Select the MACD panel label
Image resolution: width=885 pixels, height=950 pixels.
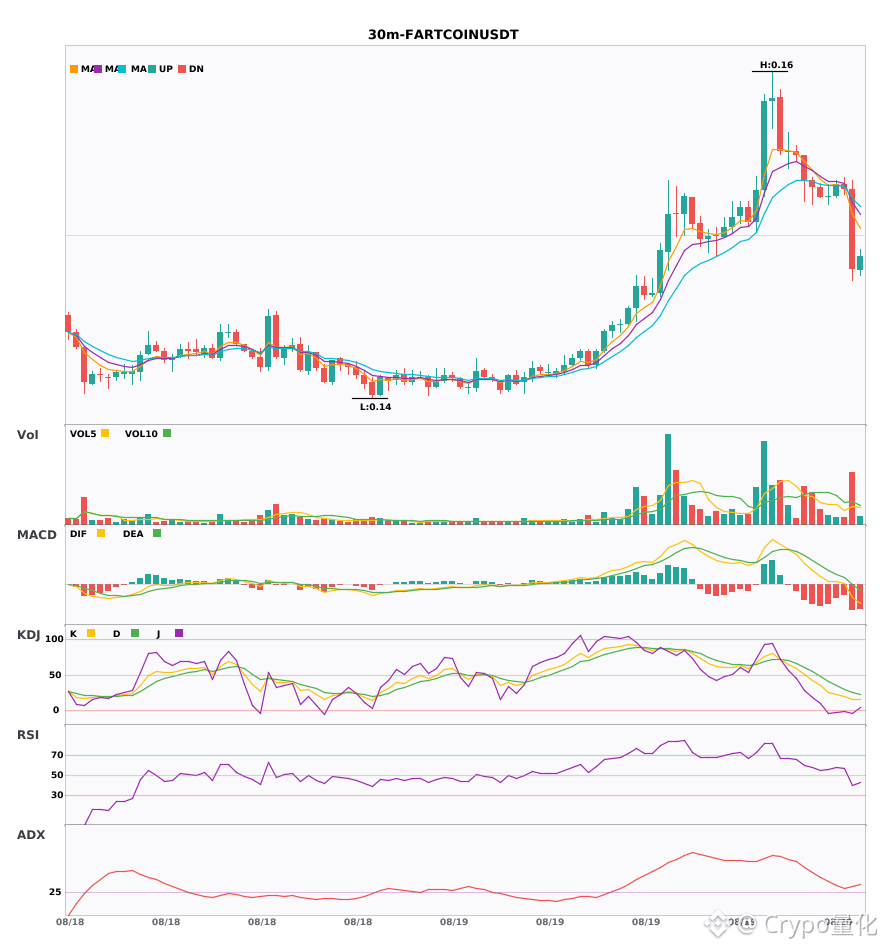(36, 534)
